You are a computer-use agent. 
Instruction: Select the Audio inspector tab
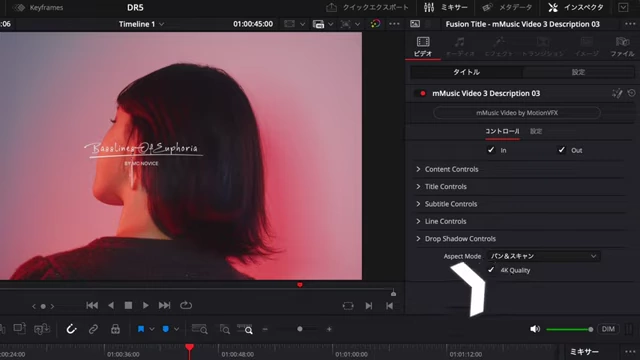coord(460,47)
